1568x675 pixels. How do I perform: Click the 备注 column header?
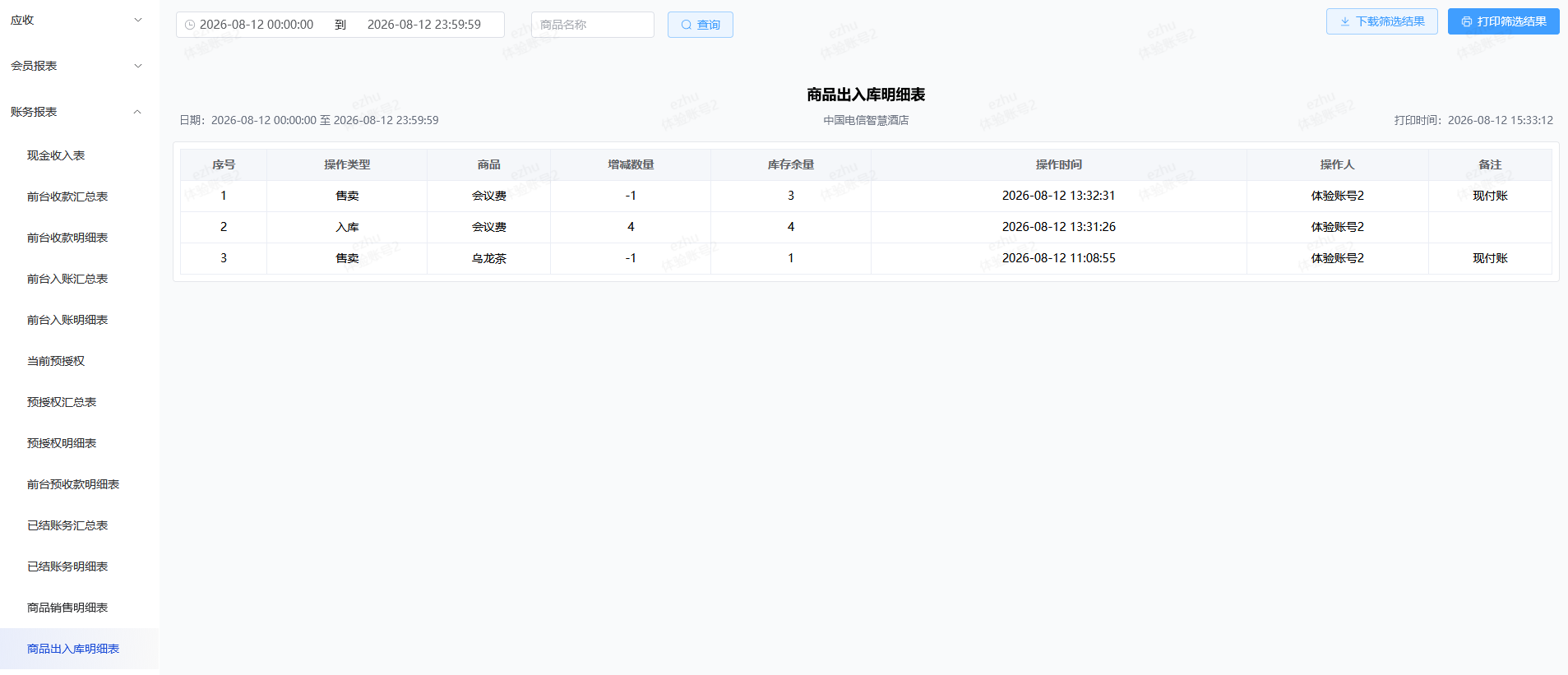pyautogui.click(x=1490, y=164)
